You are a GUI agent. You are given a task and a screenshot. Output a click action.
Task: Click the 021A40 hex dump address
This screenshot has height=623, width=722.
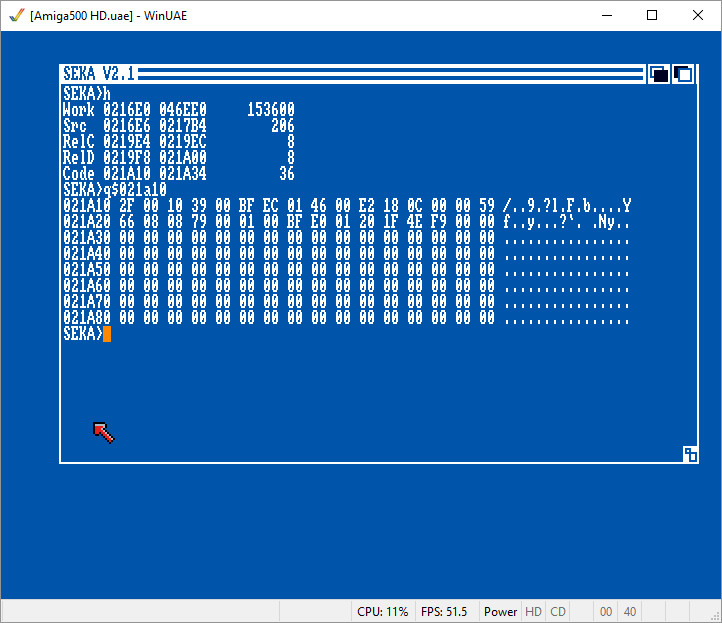87,253
